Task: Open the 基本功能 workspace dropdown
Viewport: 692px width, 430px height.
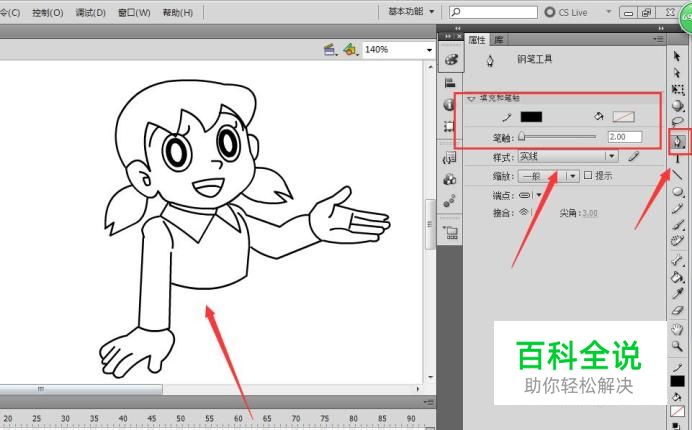Action: tap(411, 12)
